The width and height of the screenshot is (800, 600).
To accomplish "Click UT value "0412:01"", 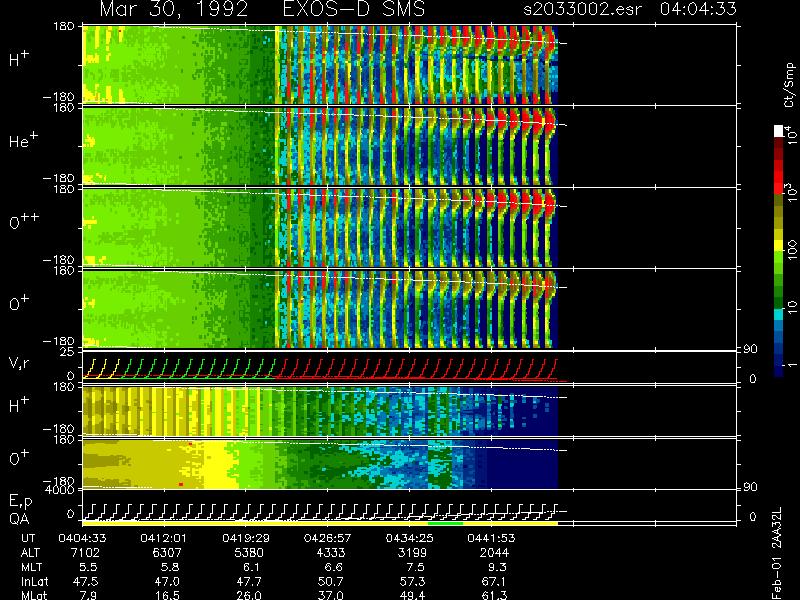I will point(164,538).
